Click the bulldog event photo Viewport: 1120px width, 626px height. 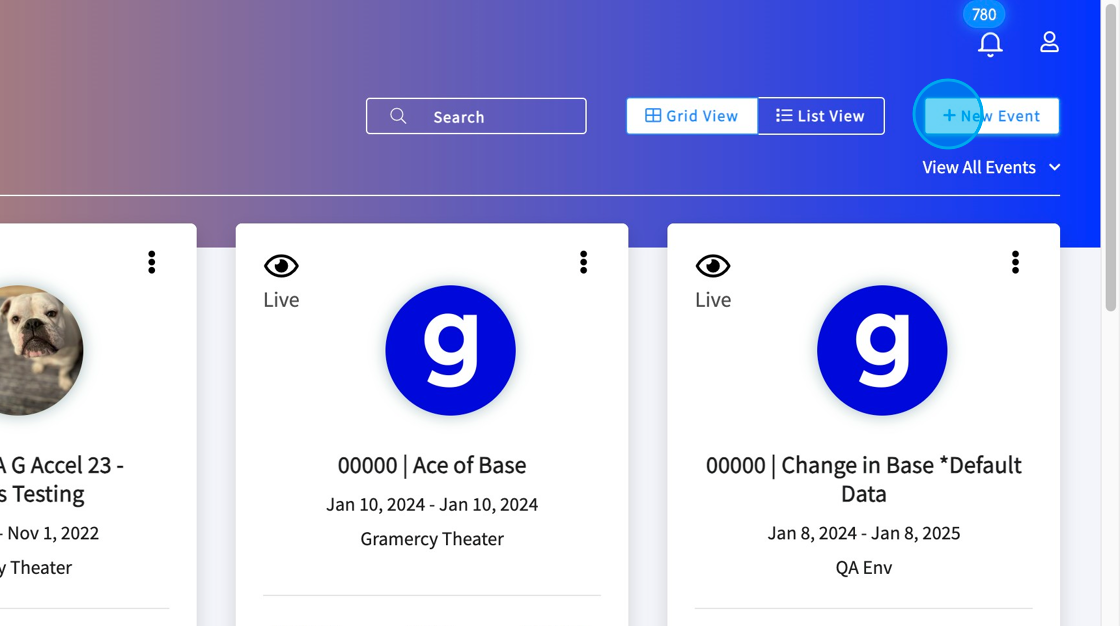coord(41,350)
